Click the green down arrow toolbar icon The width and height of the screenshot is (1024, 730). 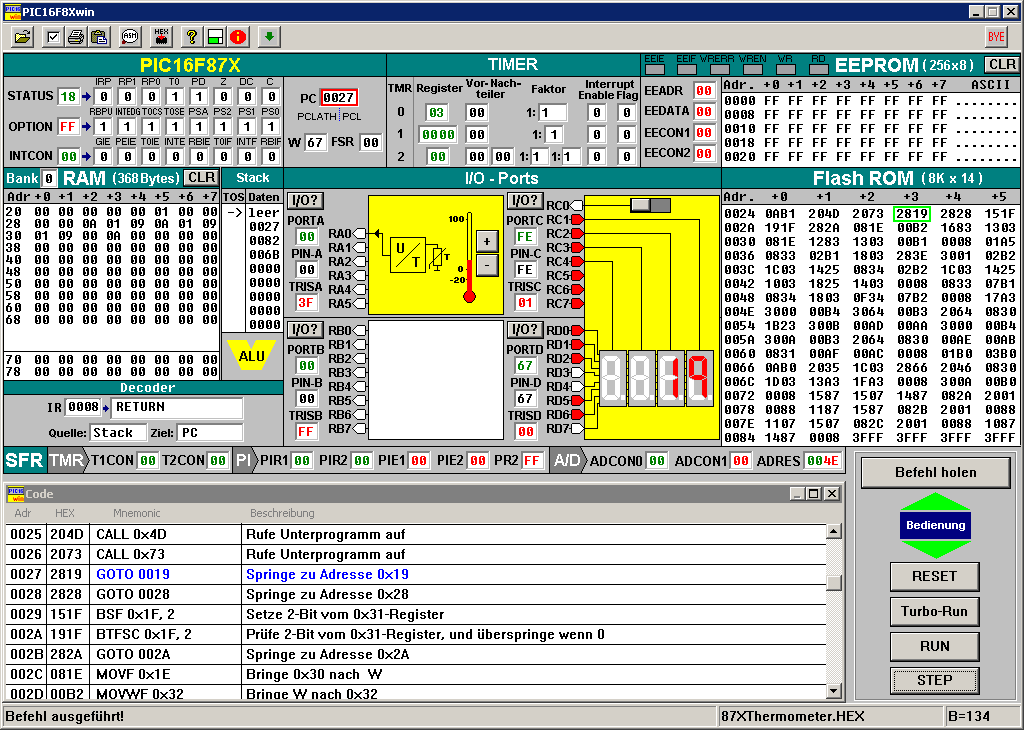point(268,37)
